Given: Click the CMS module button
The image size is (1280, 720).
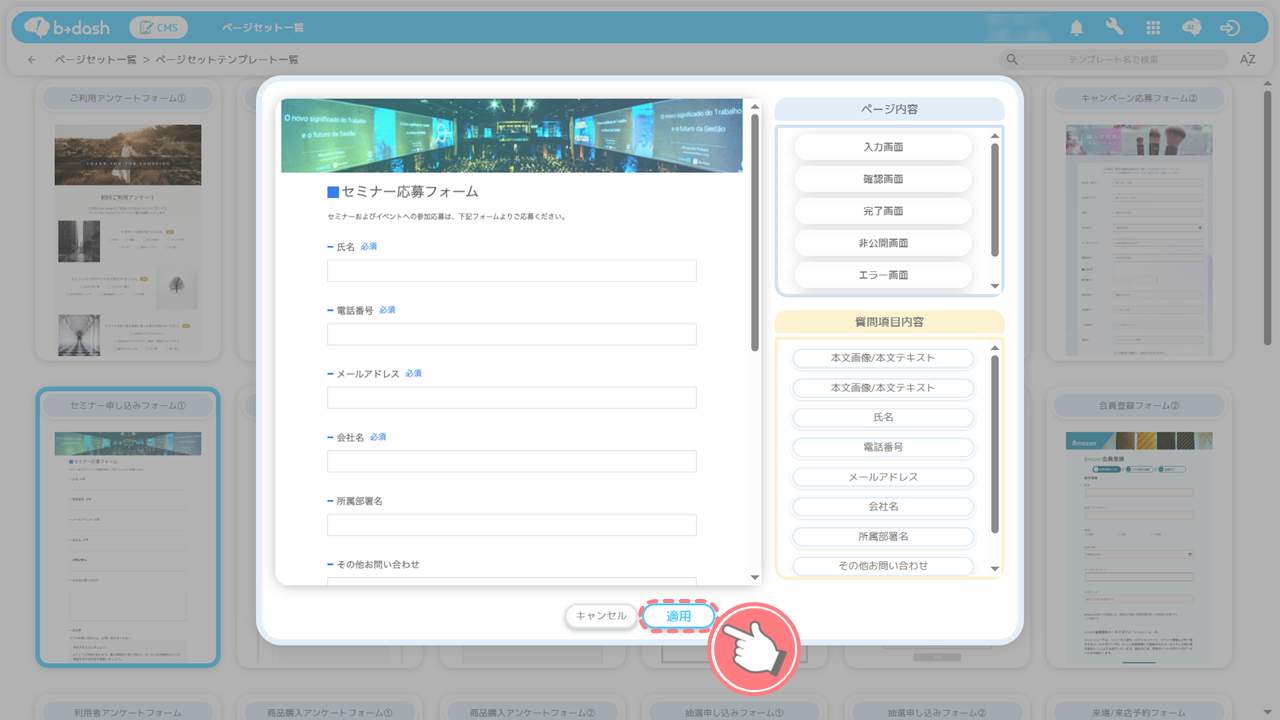Looking at the screenshot, I should (158, 28).
